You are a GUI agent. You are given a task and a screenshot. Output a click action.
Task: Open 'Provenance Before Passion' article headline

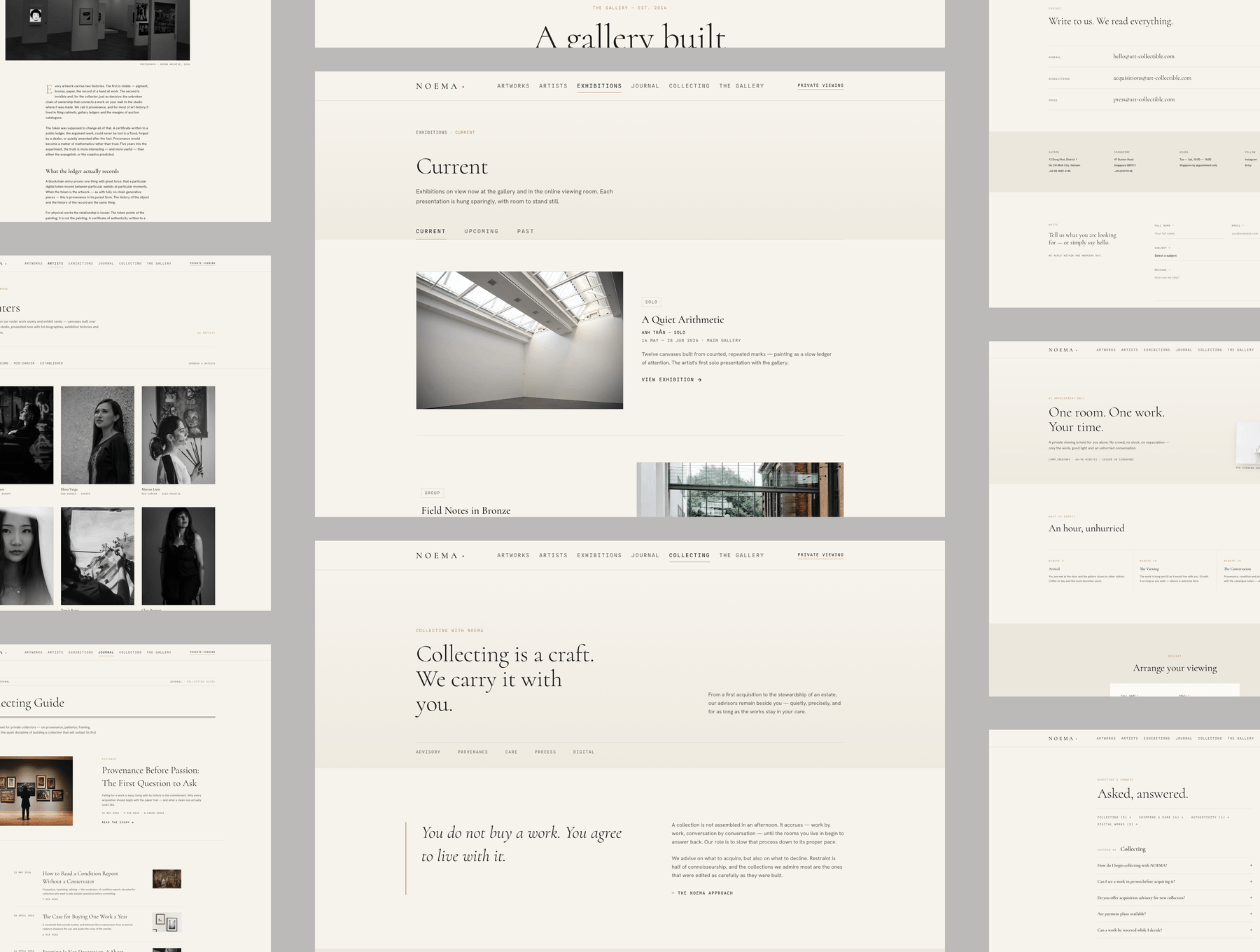tap(150, 777)
